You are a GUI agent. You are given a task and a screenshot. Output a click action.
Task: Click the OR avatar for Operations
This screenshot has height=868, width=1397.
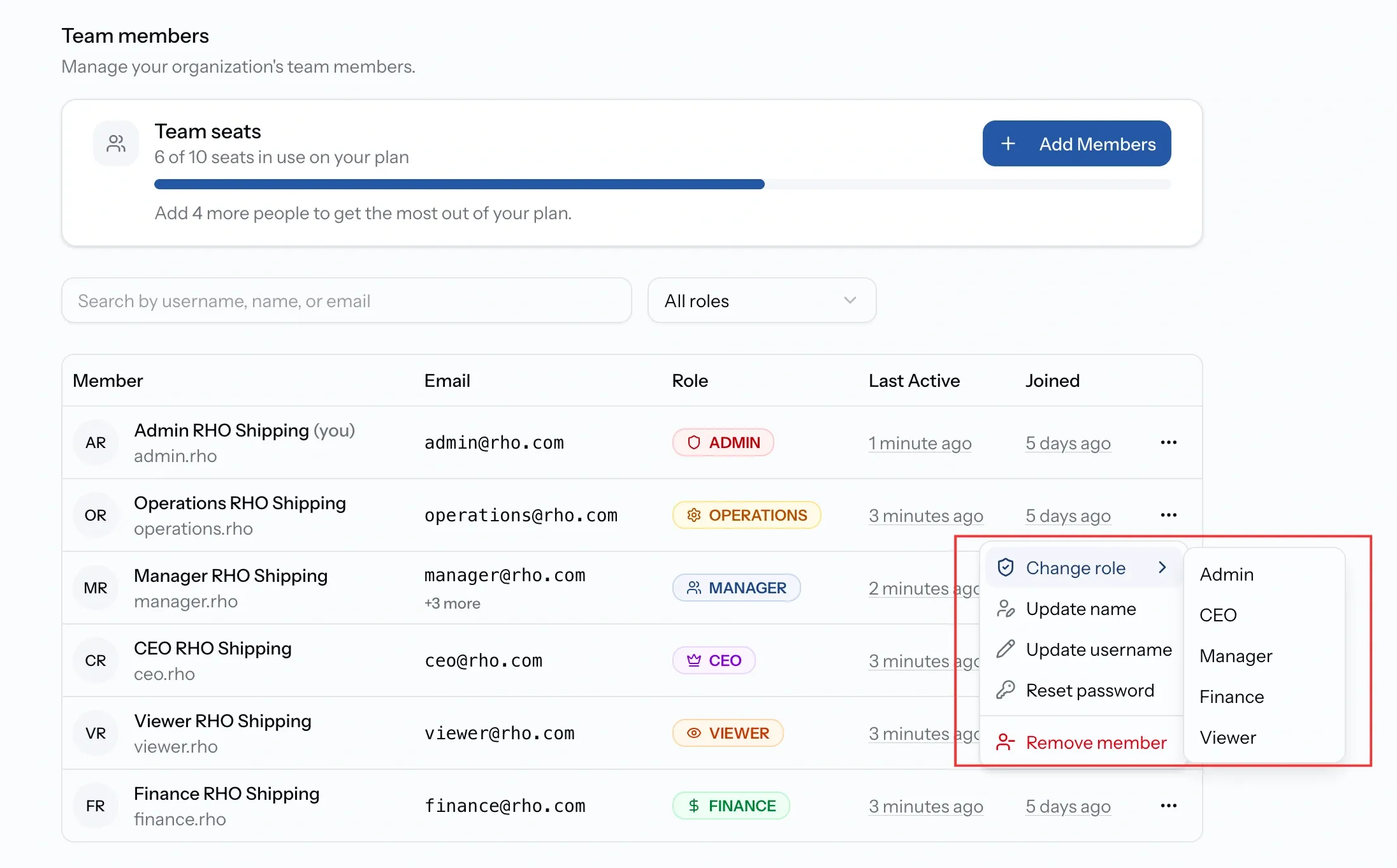pos(96,515)
